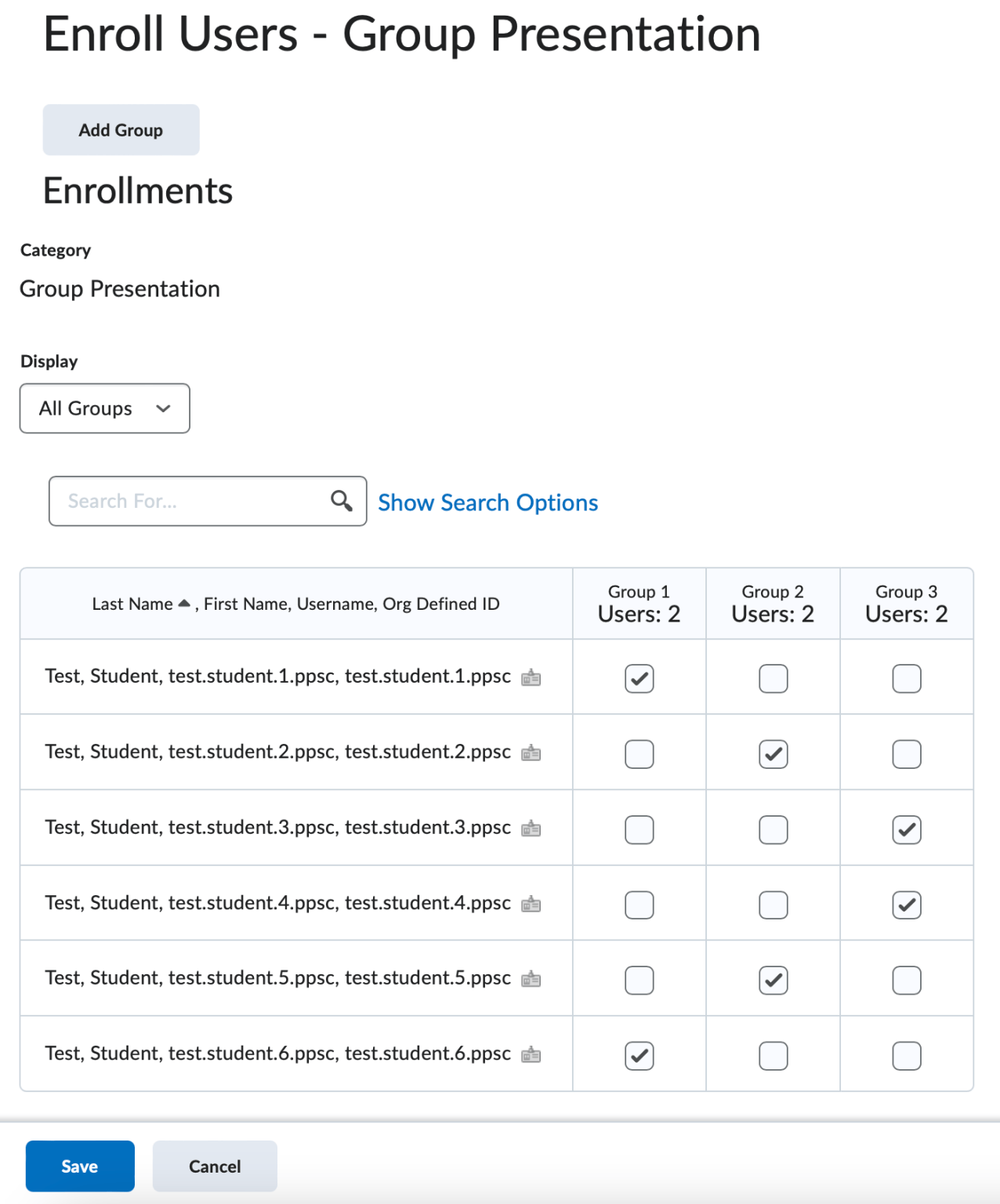Check Group 3 for test.student.2.ppsc
Viewport: 1000px width, 1204px height.
coord(907,754)
